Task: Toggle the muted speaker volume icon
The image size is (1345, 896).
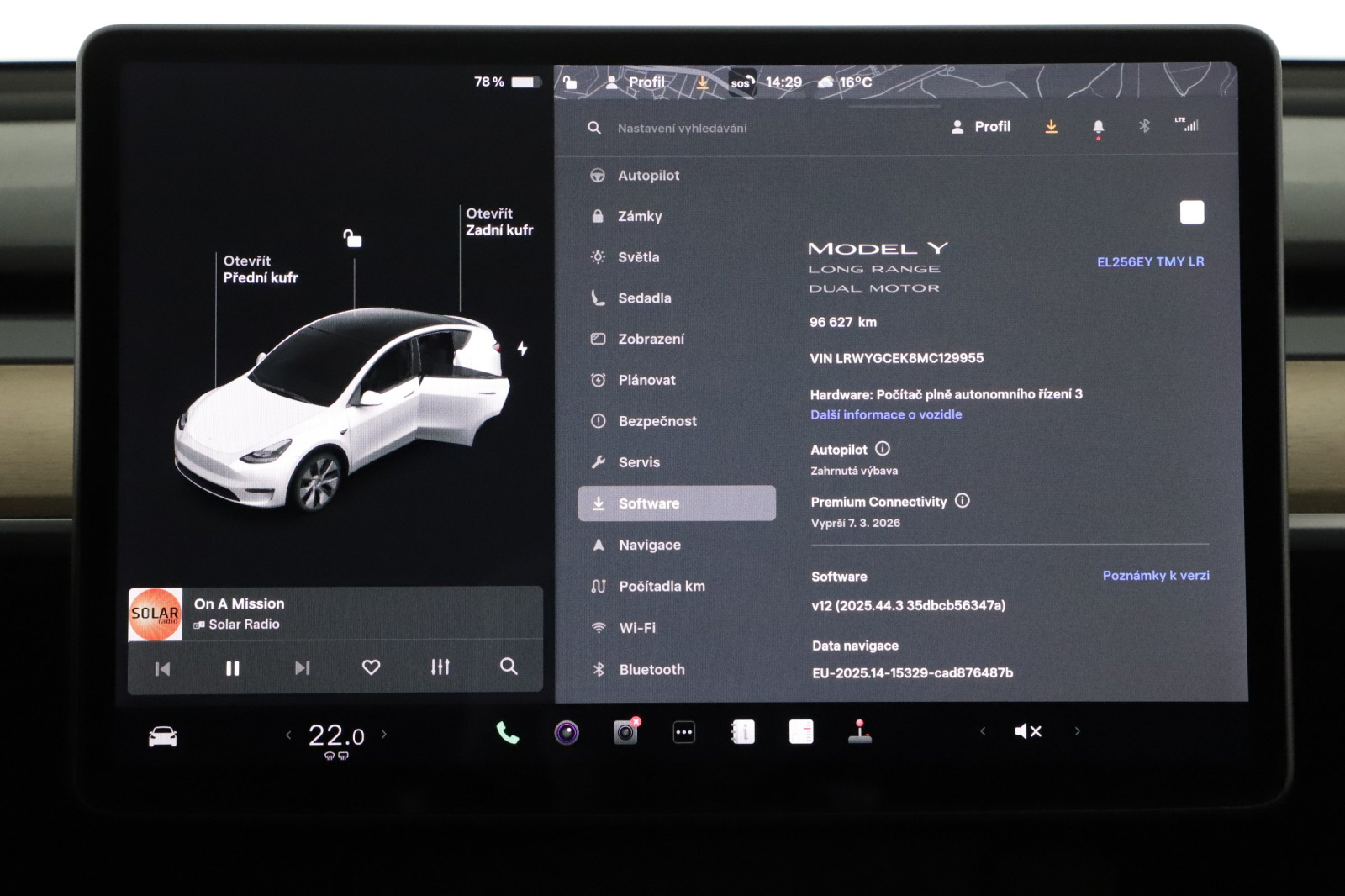Action: pos(1027,731)
